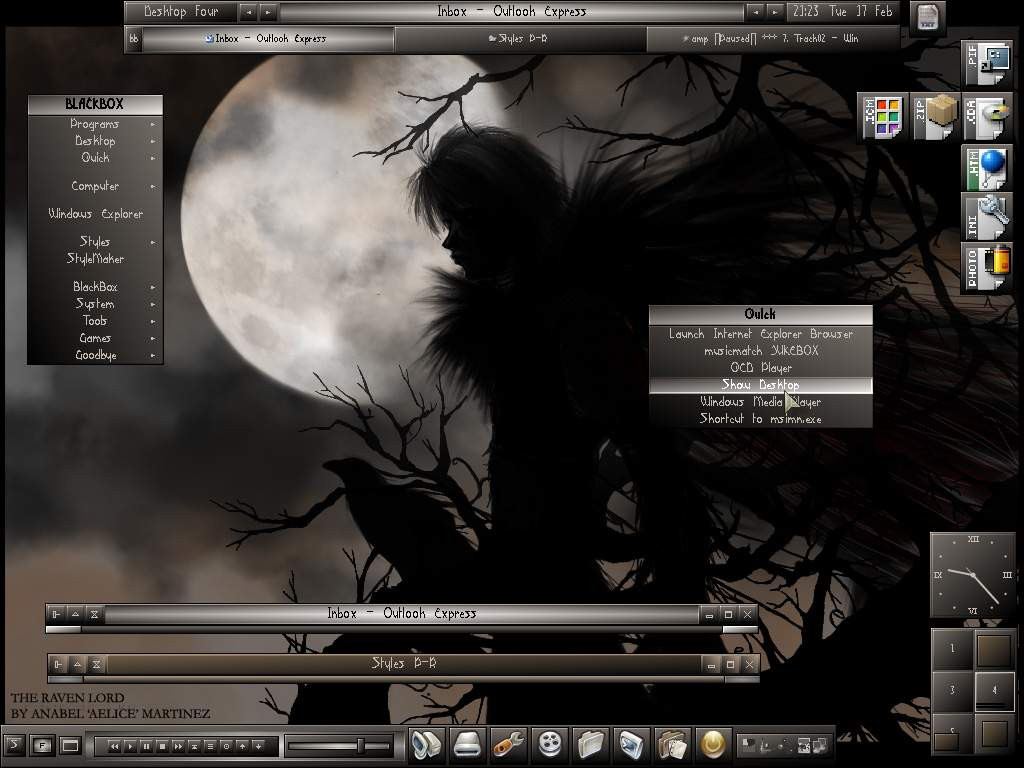Viewport: 1024px width, 768px height.
Task: Expand the Games submenu
Action: (95, 338)
